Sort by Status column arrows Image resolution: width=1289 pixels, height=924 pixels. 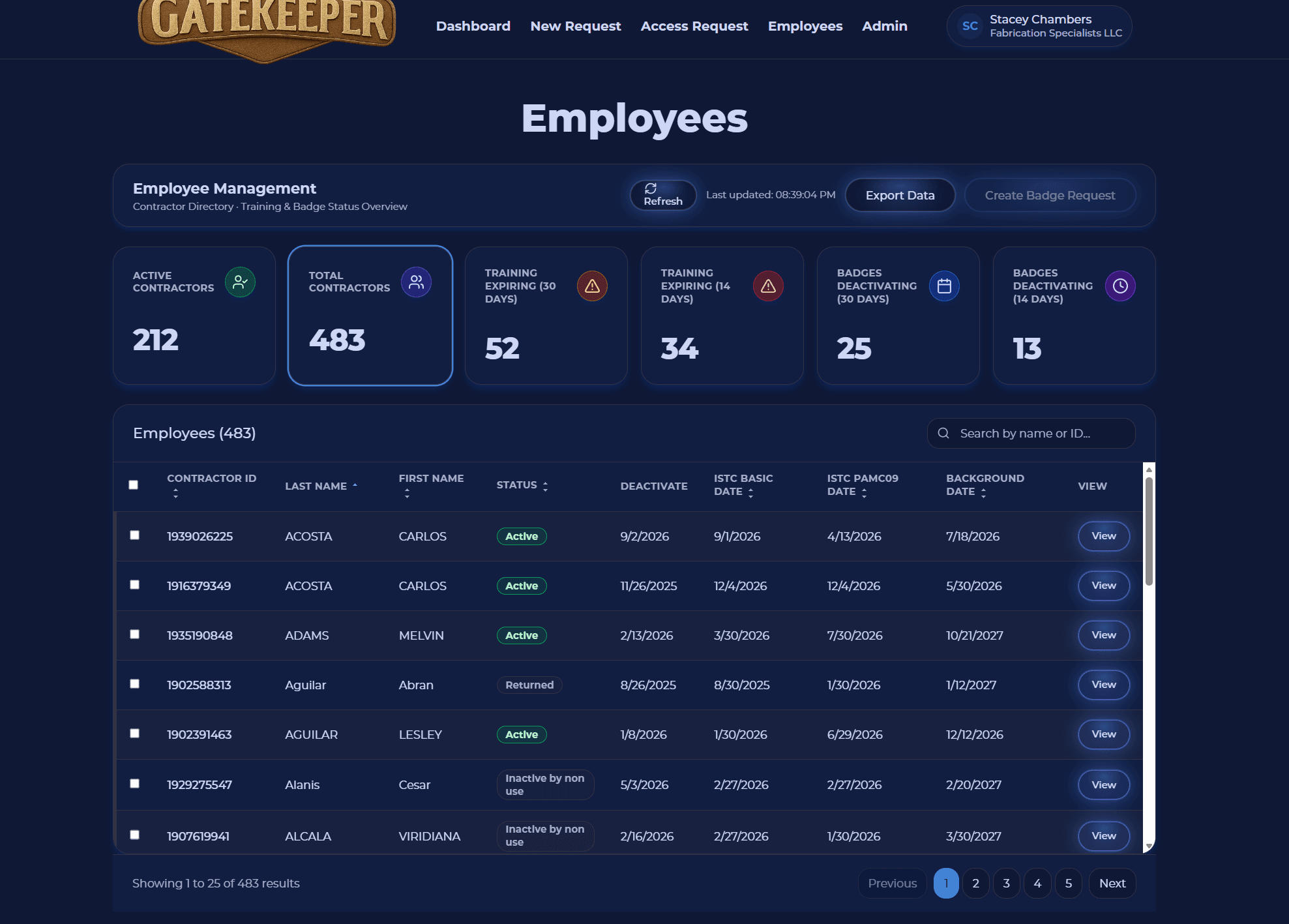(x=545, y=486)
